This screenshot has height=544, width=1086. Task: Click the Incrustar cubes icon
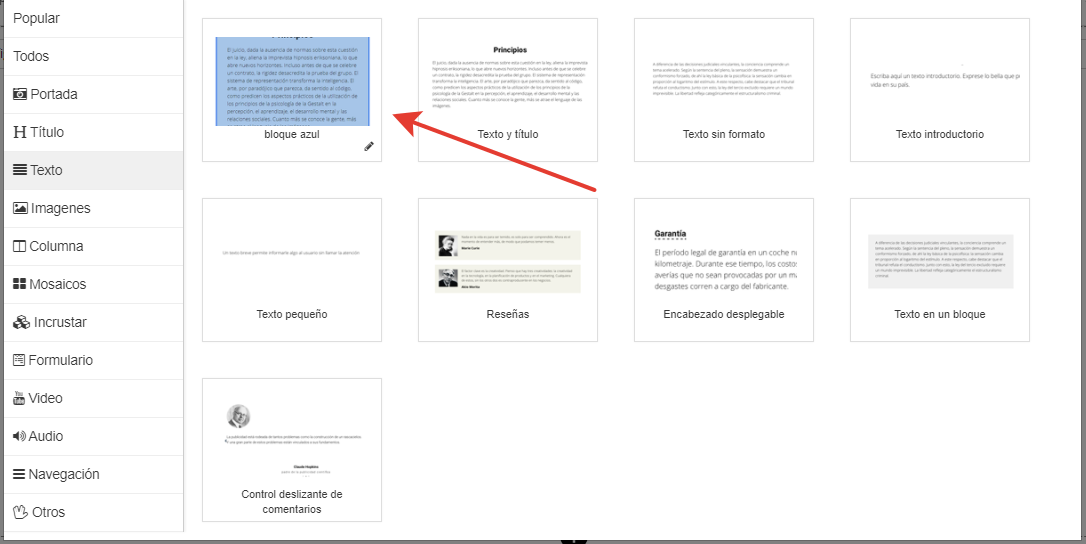coord(21,322)
